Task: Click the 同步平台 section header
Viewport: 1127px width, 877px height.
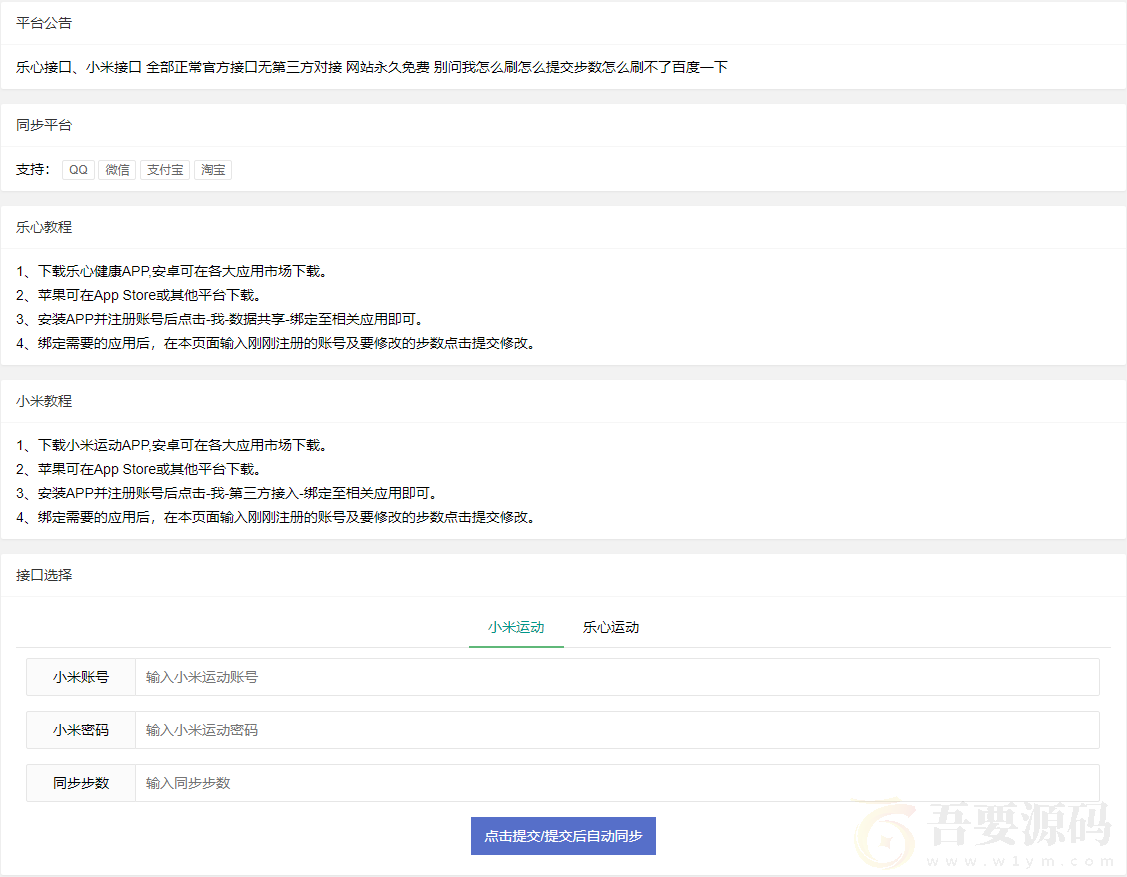Action: (44, 125)
